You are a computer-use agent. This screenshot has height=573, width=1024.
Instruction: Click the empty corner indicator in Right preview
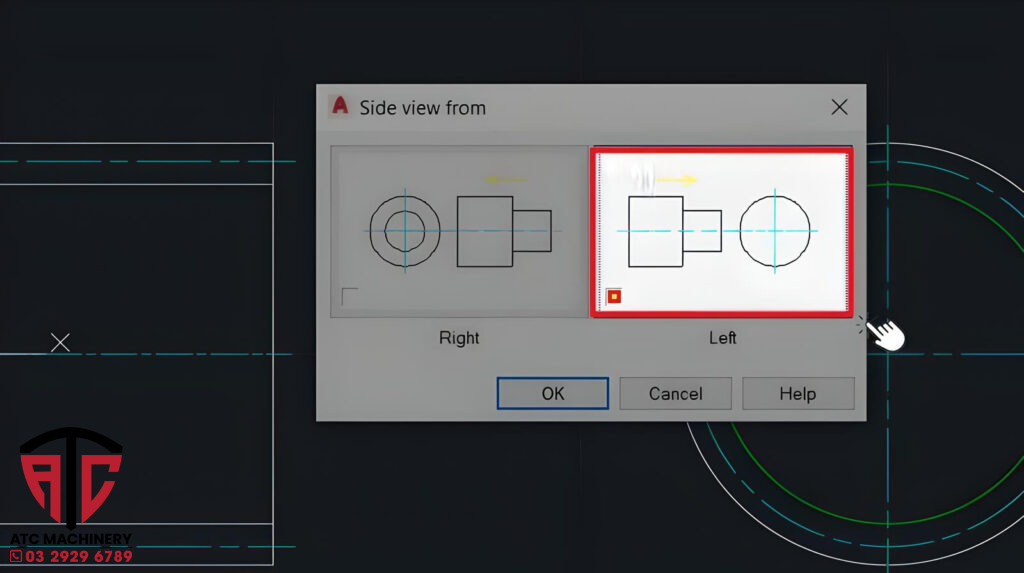click(349, 296)
